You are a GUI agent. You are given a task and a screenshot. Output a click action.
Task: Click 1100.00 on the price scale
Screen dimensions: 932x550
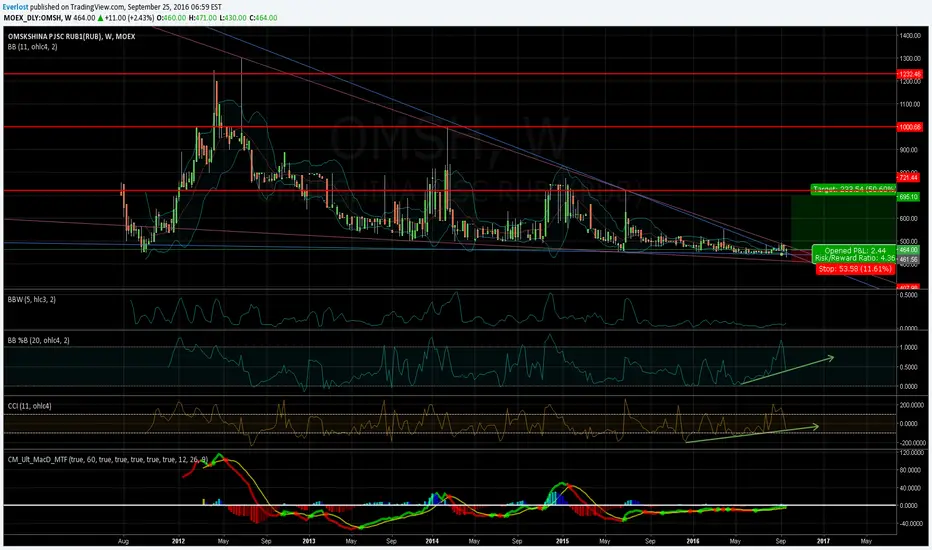[910, 104]
